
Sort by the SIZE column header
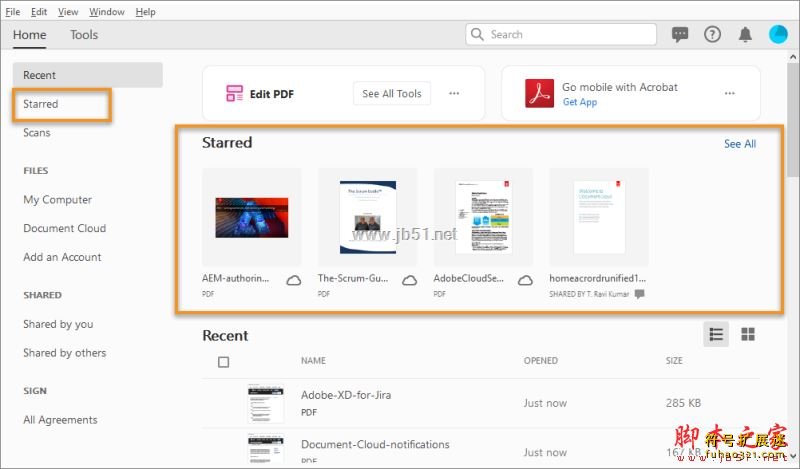[674, 361]
